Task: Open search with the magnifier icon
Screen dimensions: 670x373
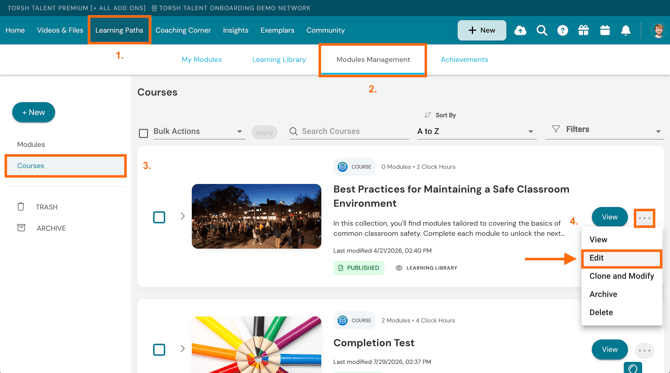Action: point(541,30)
